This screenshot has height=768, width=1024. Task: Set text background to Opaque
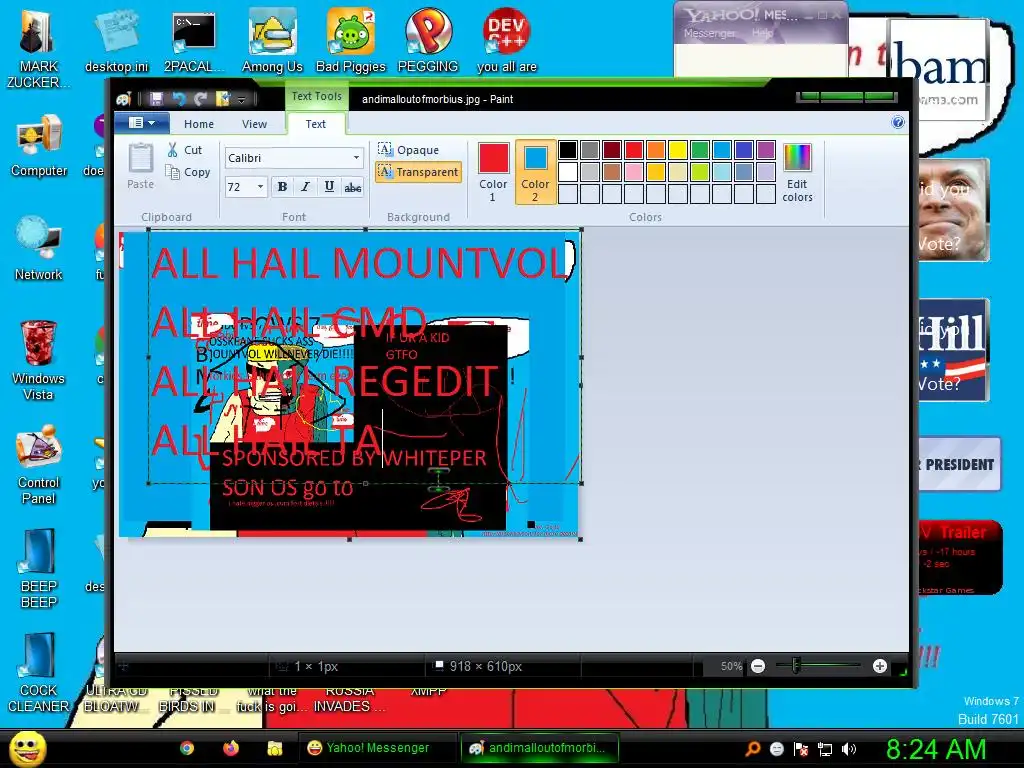pos(409,150)
